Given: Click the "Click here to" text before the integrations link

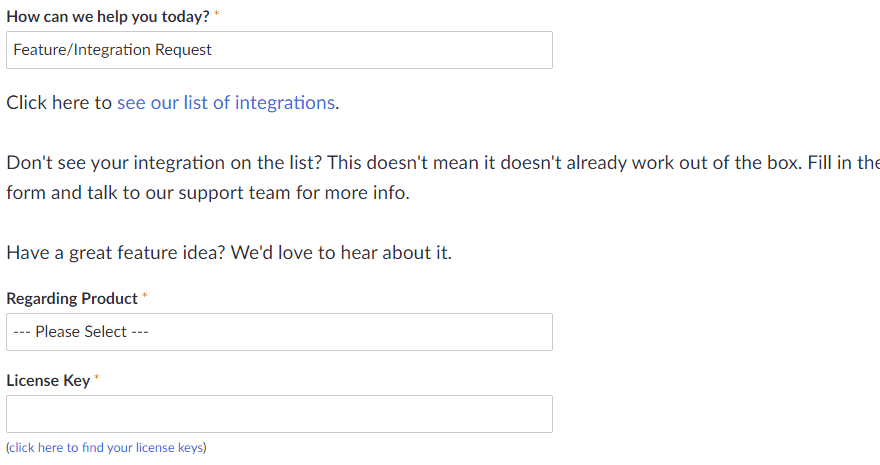Looking at the screenshot, I should pos(59,102).
